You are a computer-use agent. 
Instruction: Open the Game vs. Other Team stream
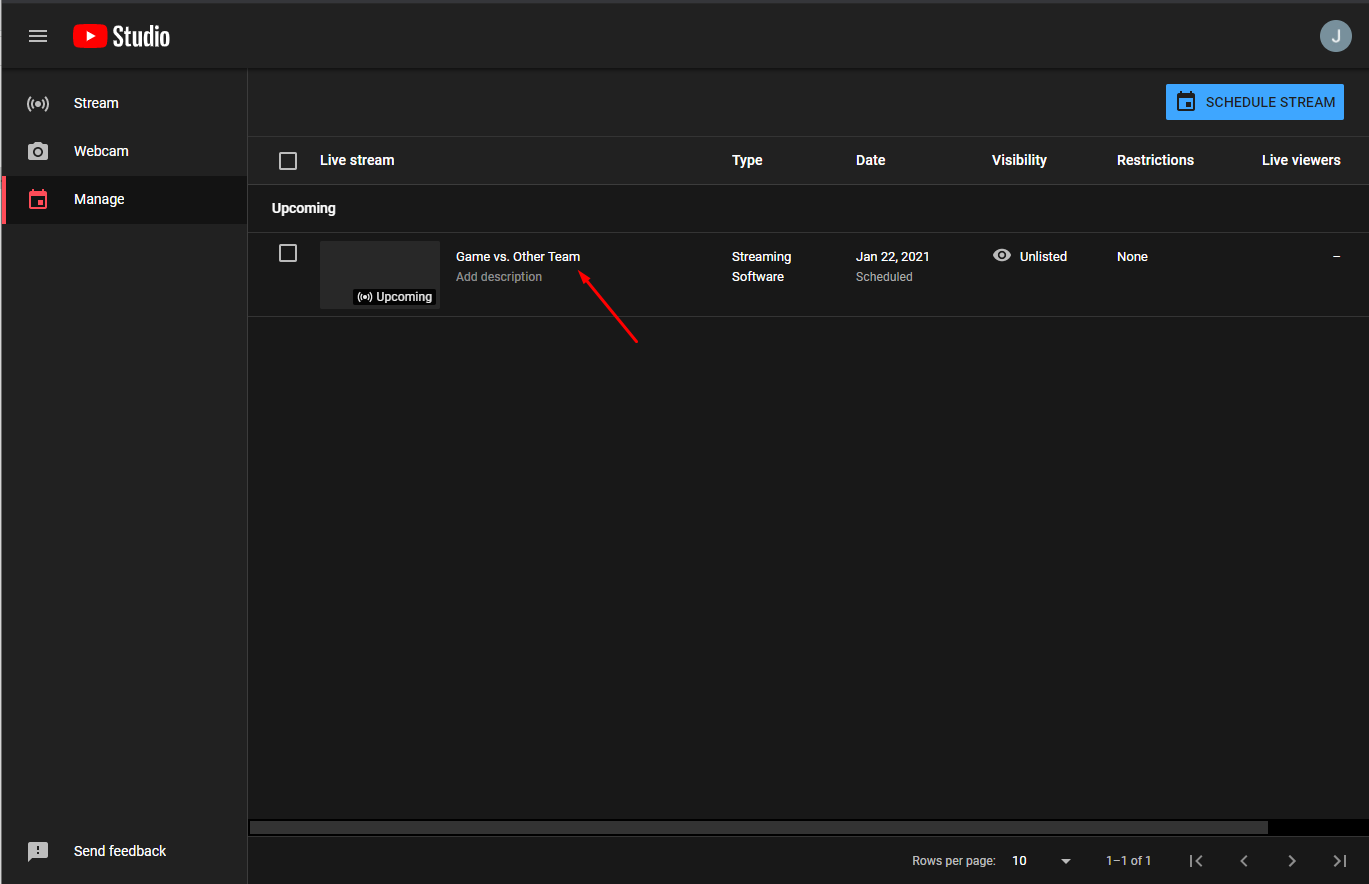[517, 257]
